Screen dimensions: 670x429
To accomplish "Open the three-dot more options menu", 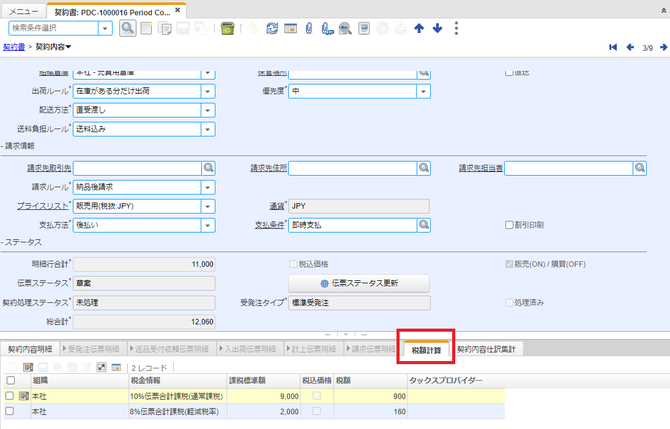I will click(x=456, y=28).
